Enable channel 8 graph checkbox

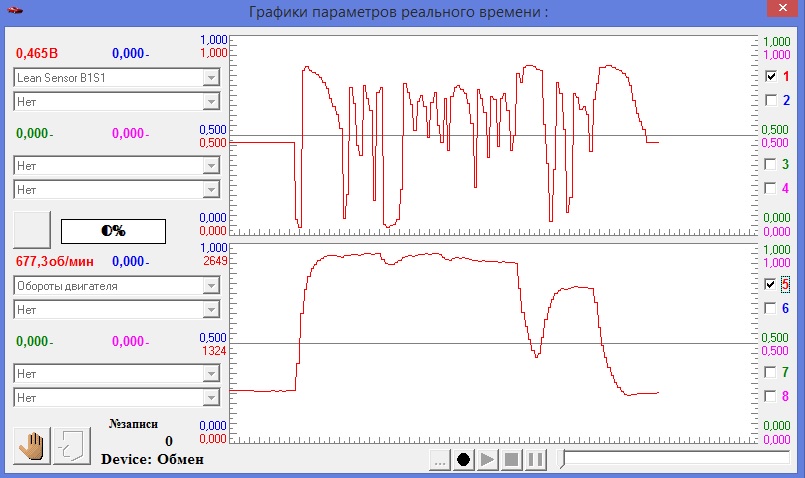point(771,396)
